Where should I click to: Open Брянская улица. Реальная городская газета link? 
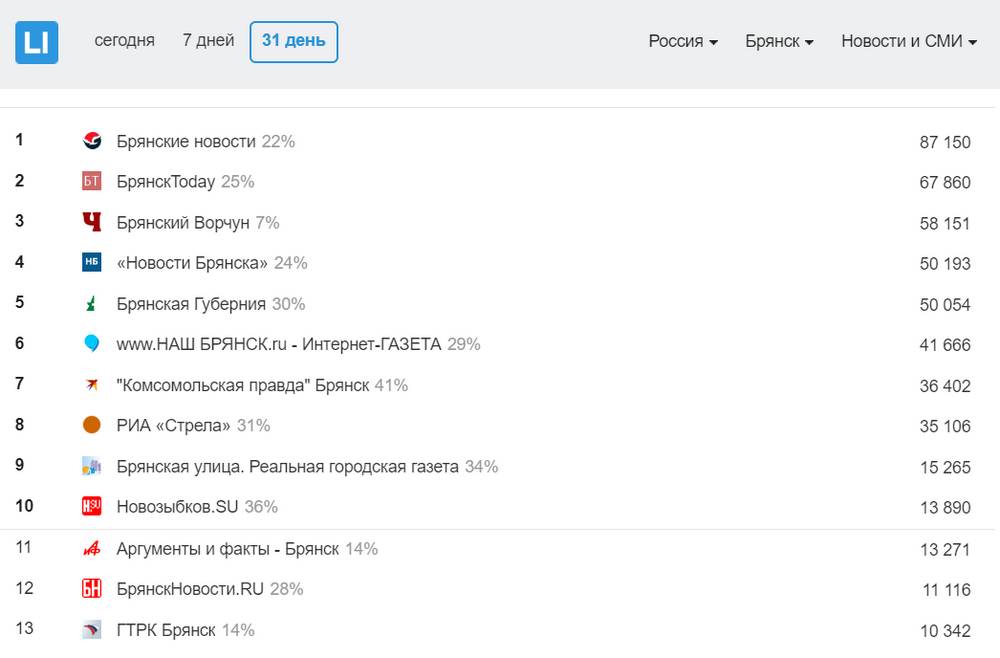[287, 466]
